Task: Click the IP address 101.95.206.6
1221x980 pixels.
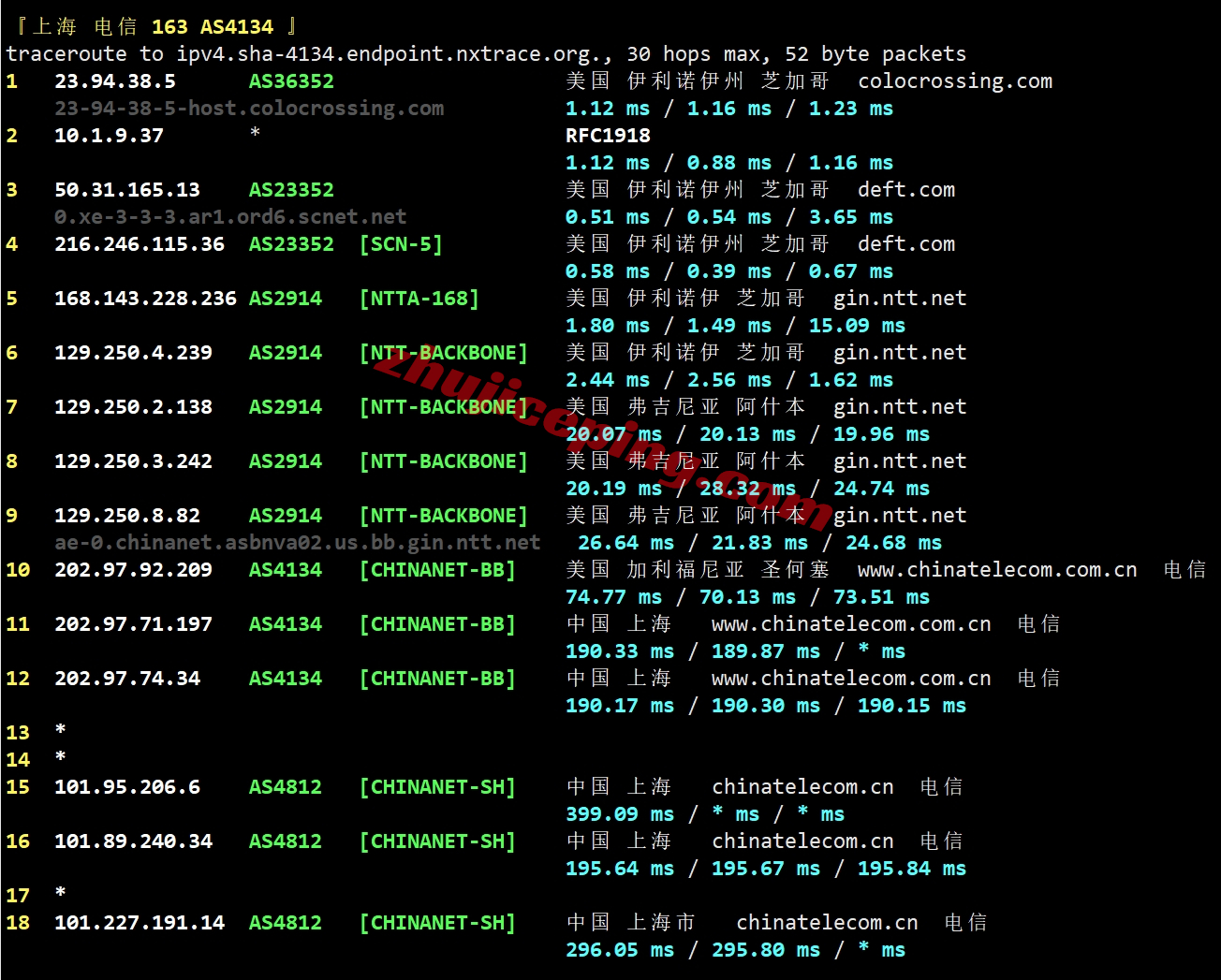Action: 126,787
